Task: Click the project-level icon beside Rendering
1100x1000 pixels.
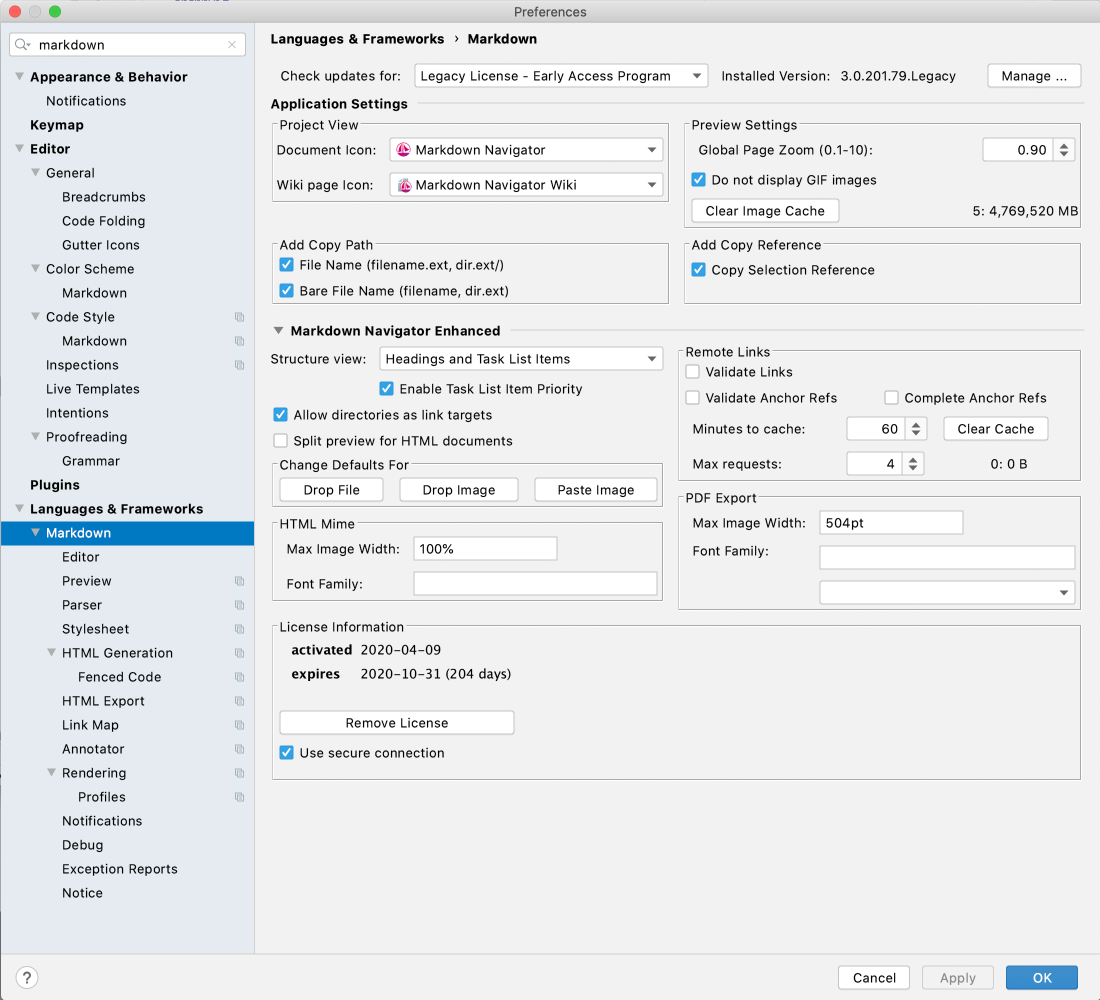Action: 239,773
